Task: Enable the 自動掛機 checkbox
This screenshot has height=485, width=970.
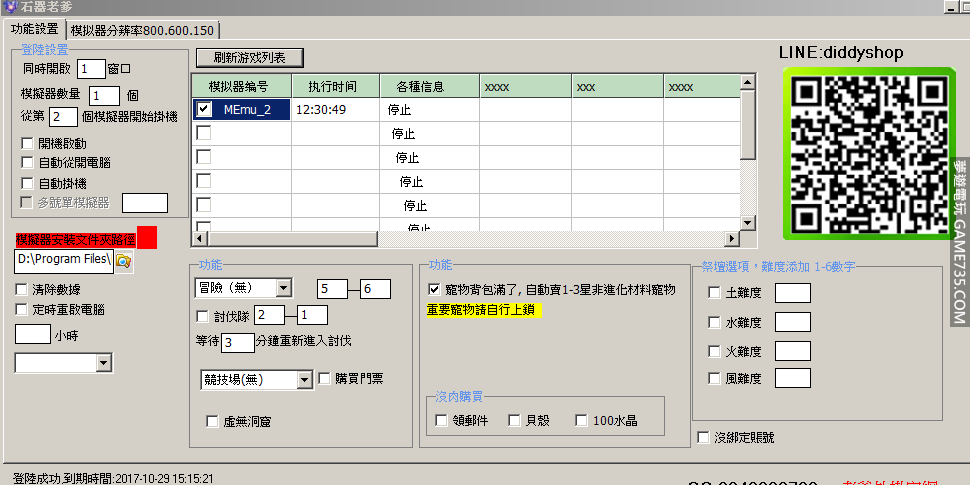Action: (28, 184)
